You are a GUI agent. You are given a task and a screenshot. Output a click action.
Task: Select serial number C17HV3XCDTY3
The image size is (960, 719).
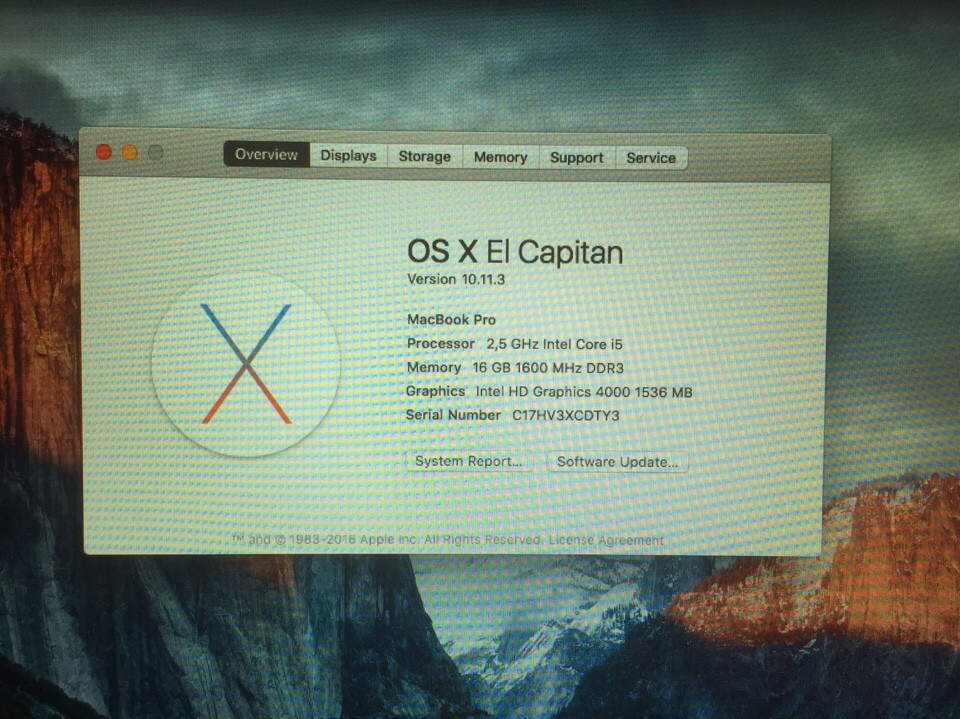(x=566, y=415)
